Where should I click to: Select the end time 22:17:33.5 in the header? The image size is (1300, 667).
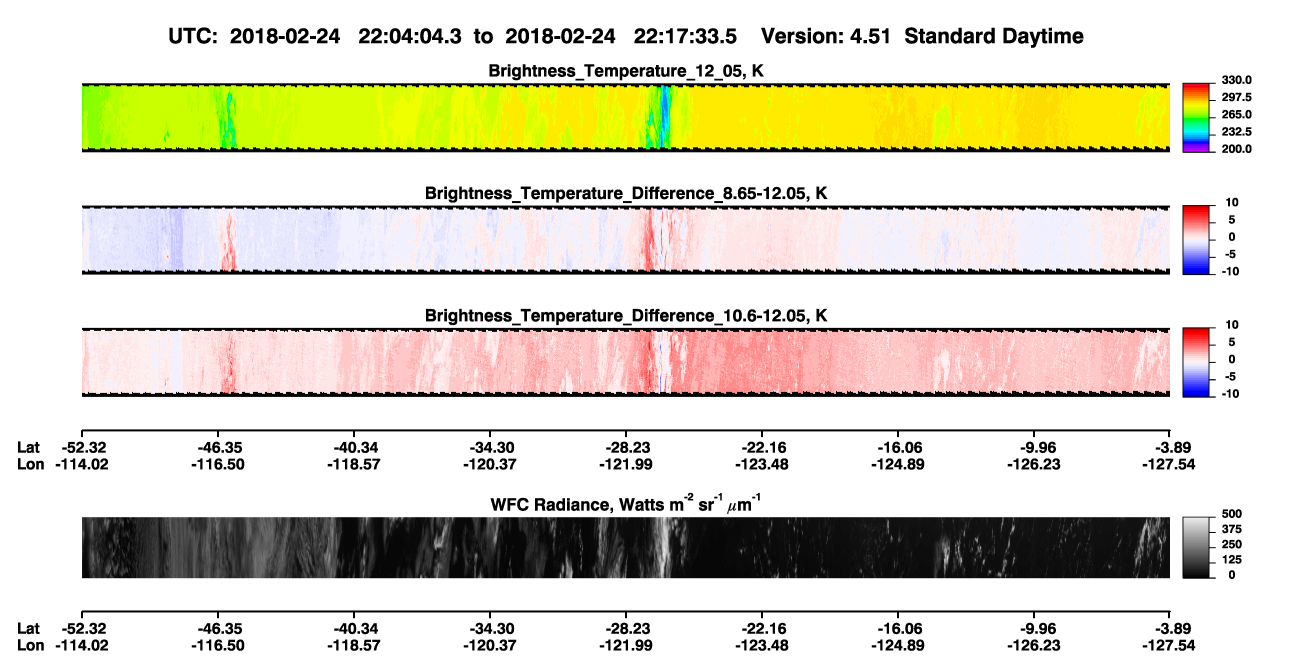coord(685,36)
